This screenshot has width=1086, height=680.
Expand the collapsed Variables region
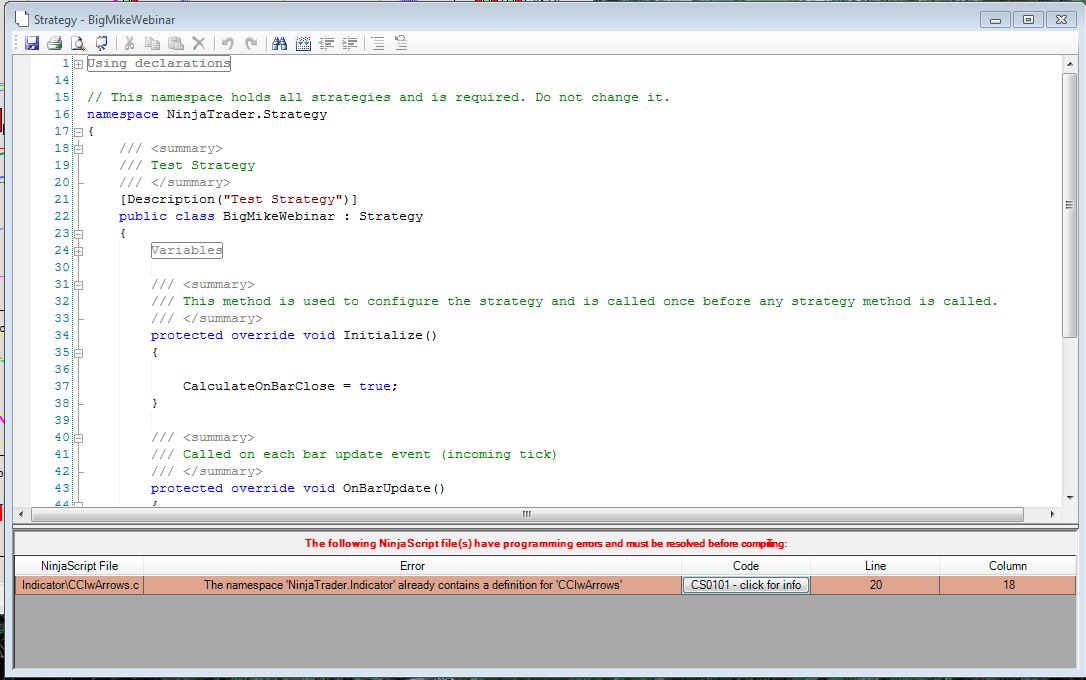pyautogui.click(x=78, y=251)
